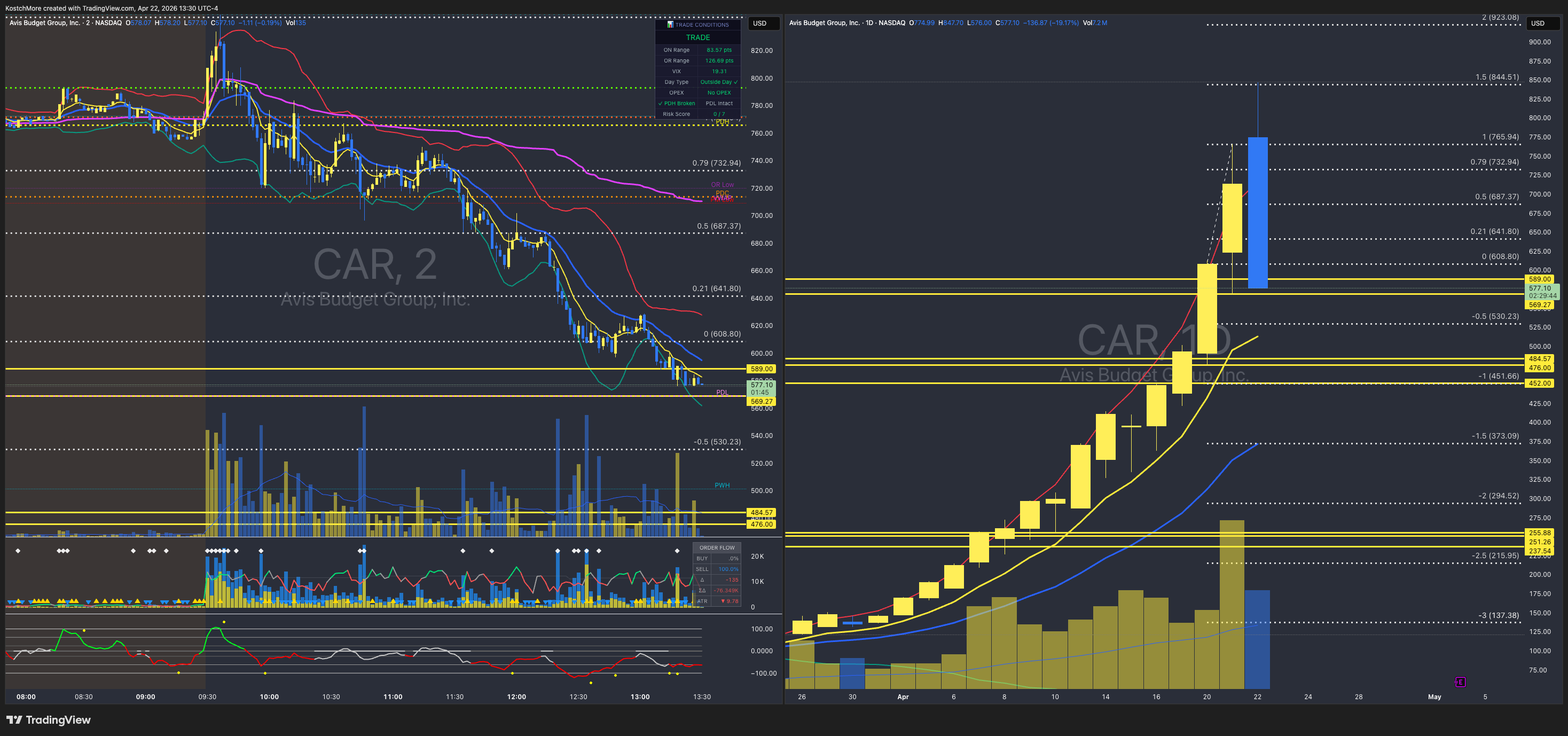Screen dimensions: 1568x736
Task: Click the '1.5 (844.51)' fib label on daily chart
Action: (x=1497, y=77)
